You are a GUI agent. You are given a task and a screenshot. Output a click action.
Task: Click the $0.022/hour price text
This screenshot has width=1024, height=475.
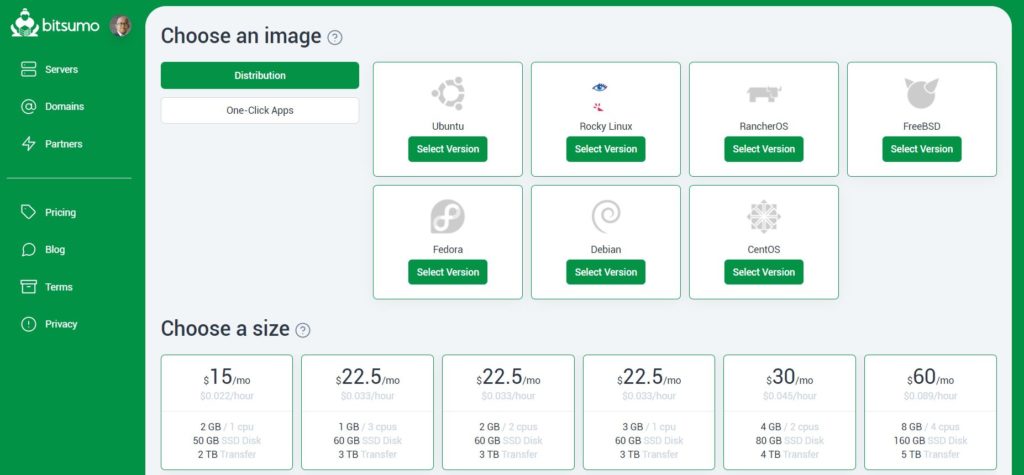pos(227,396)
